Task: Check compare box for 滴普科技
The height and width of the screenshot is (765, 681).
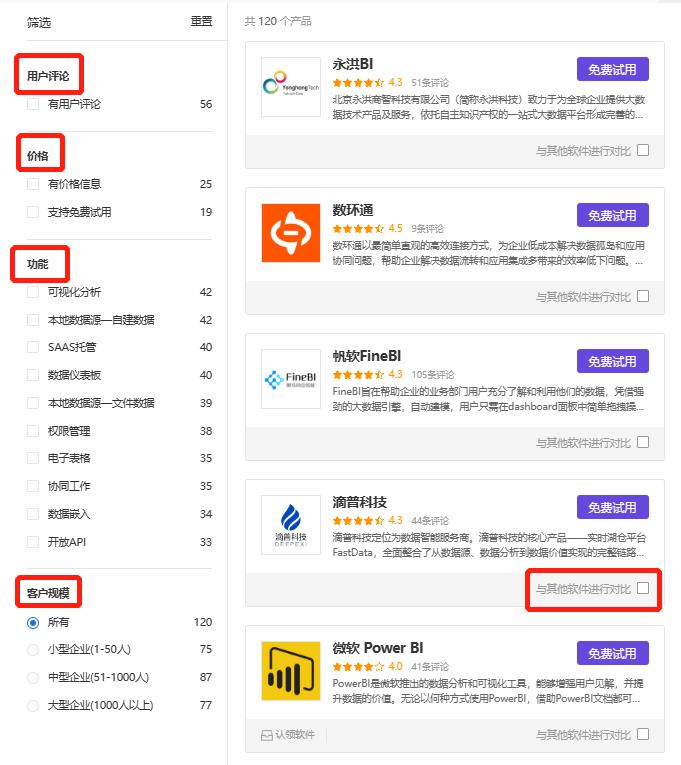Action: click(643, 588)
